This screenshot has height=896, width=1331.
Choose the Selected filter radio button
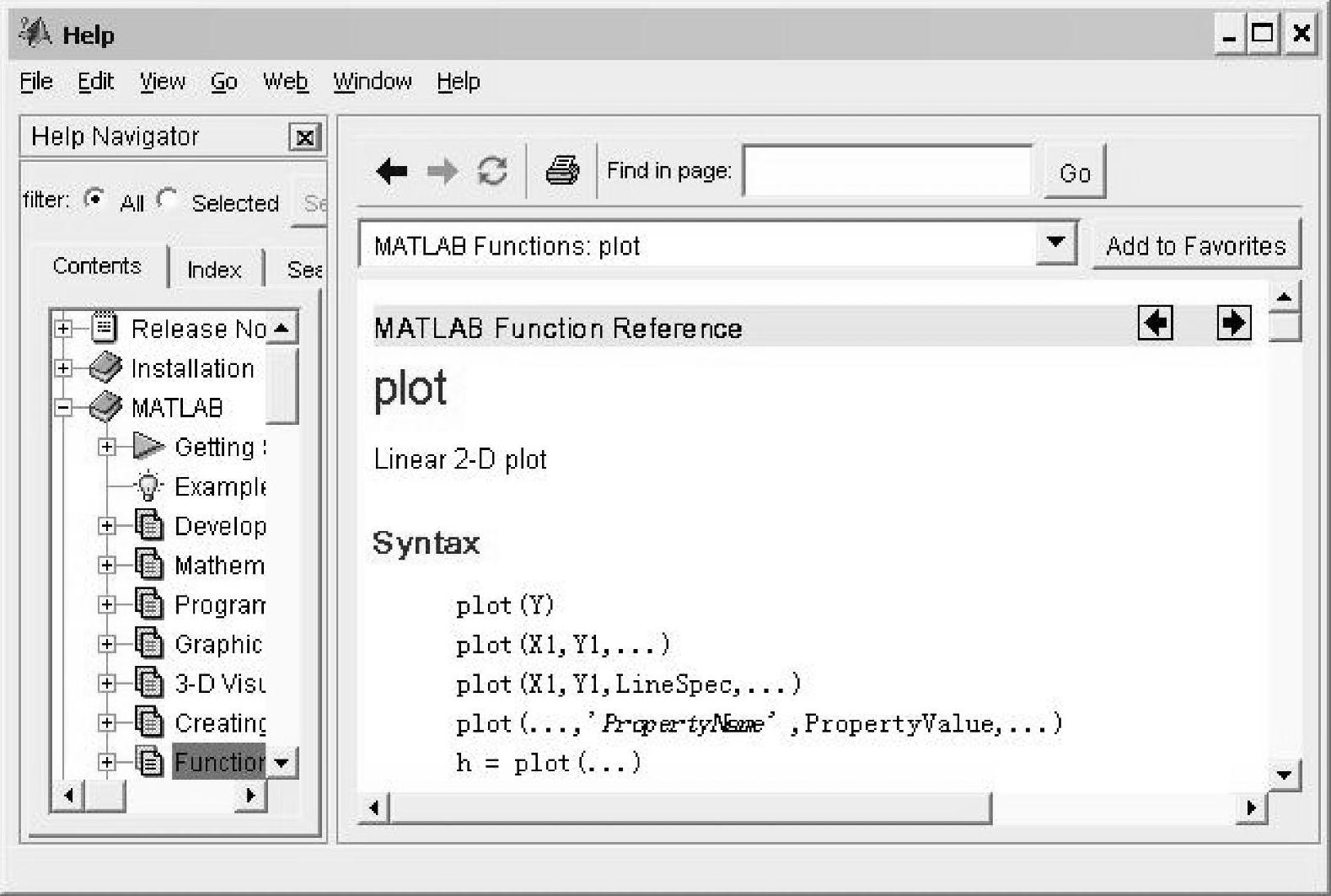tap(168, 200)
